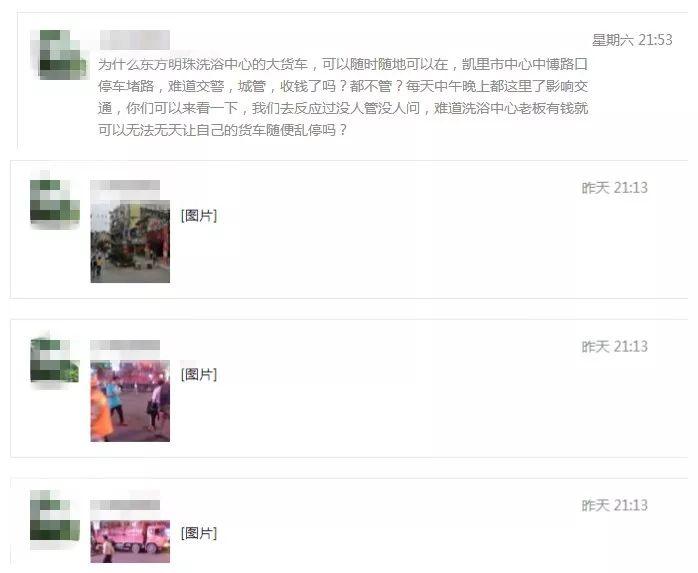Click the [图片] label next to pedestrian image
698x573 pixels.
coord(199,374)
